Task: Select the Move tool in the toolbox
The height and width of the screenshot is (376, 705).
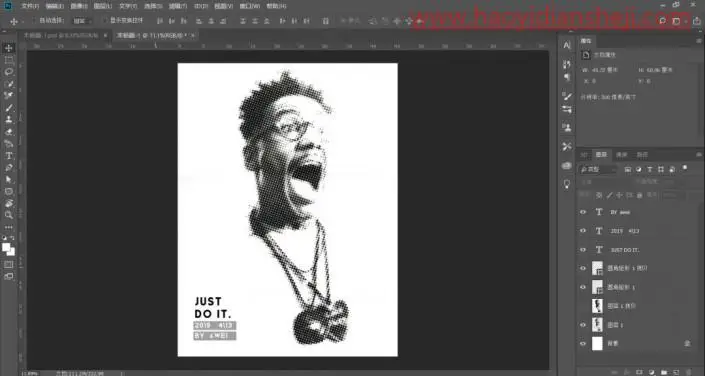Action: click(9, 48)
